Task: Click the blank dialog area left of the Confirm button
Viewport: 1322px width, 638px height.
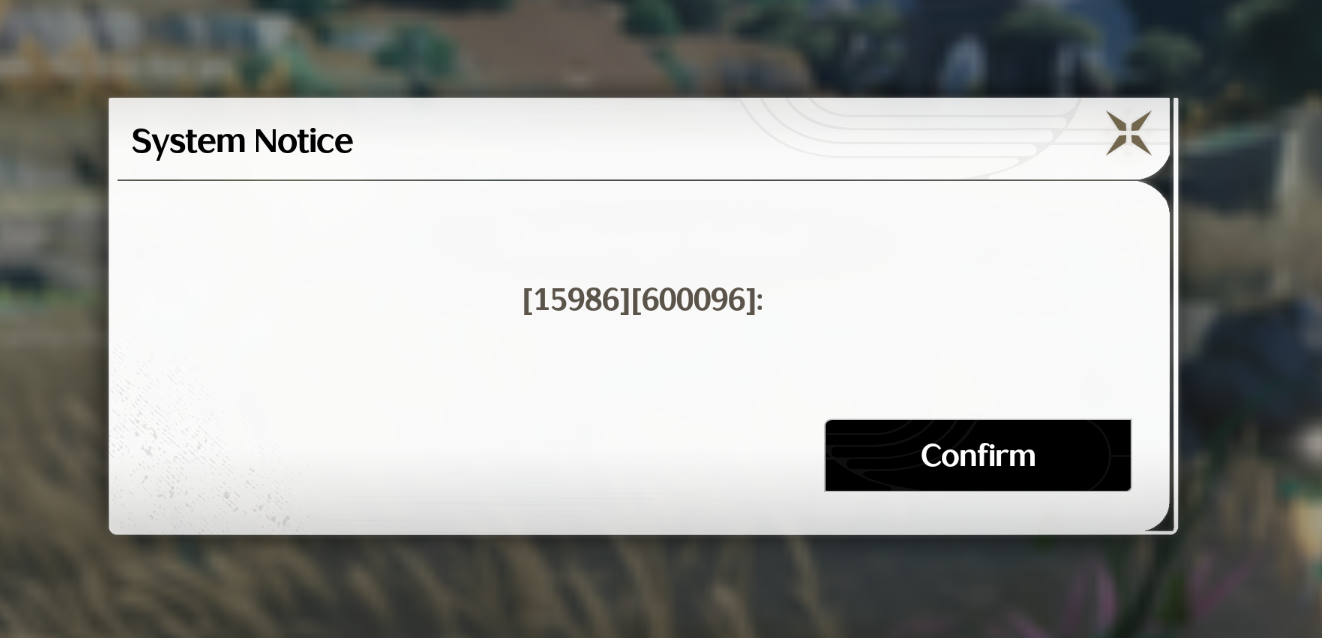Action: coord(500,455)
